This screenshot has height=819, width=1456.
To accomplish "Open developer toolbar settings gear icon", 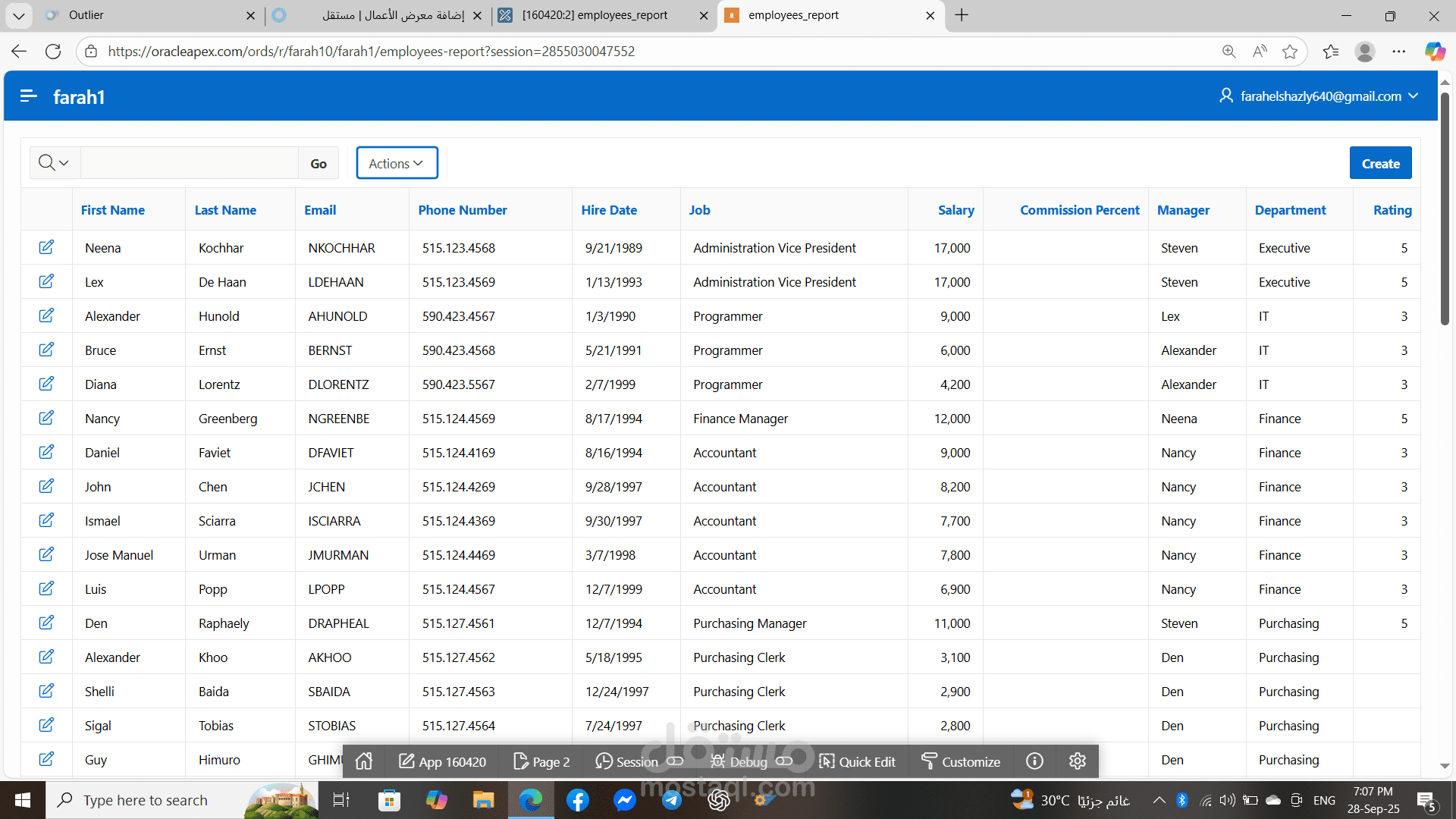I will click(x=1078, y=761).
